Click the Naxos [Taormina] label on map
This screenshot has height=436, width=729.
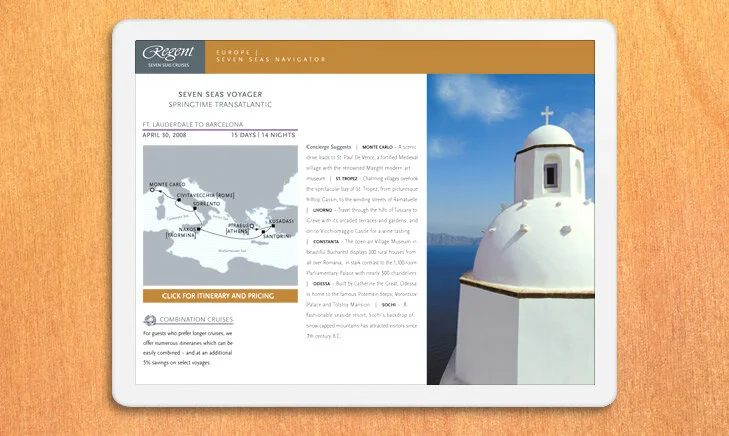click(181, 232)
